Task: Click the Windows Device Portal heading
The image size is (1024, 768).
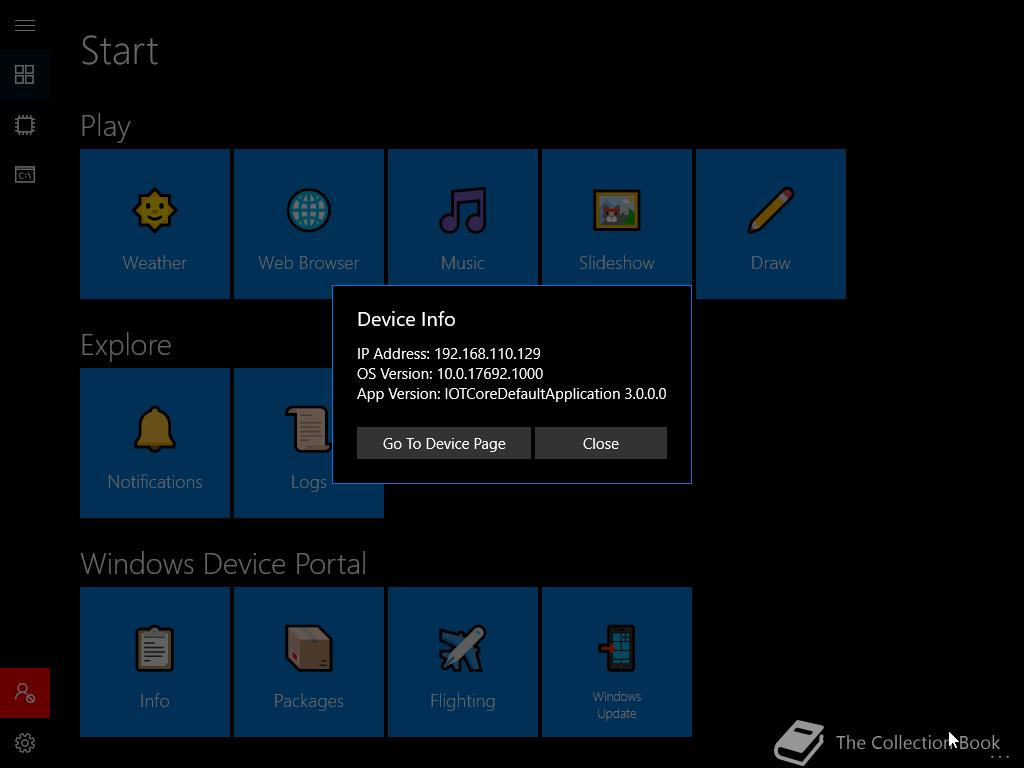Action: point(223,564)
